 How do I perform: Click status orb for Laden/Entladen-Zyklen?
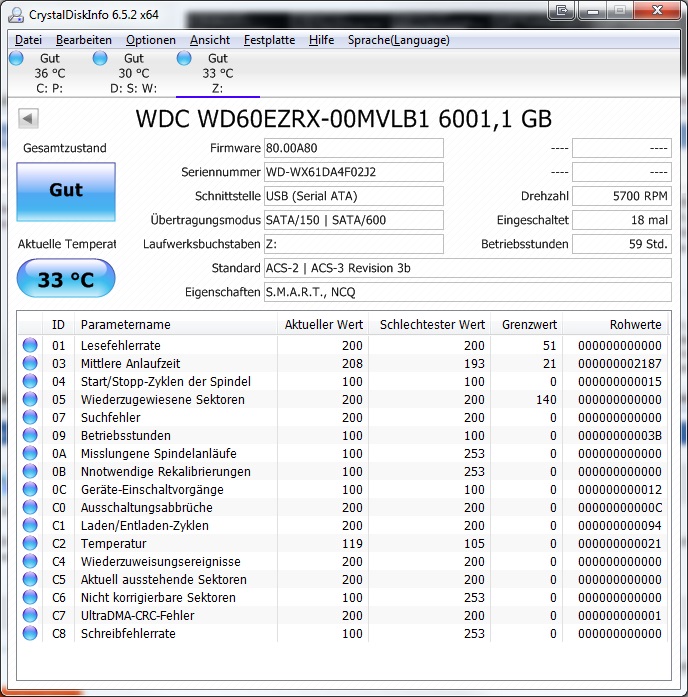point(30,525)
